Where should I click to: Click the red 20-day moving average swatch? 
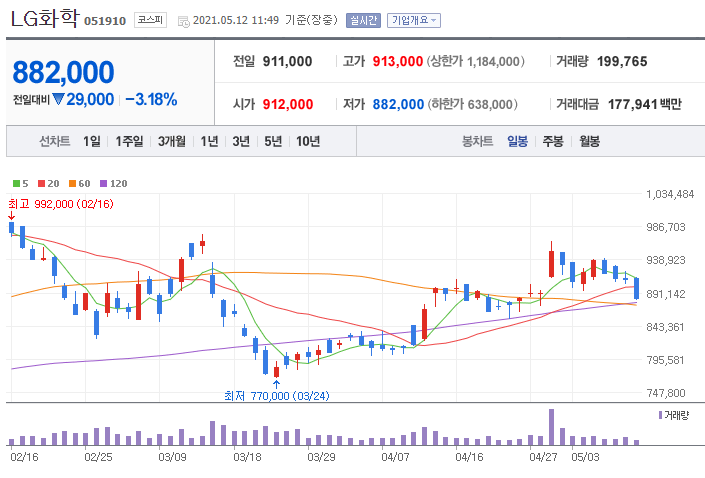click(41, 183)
